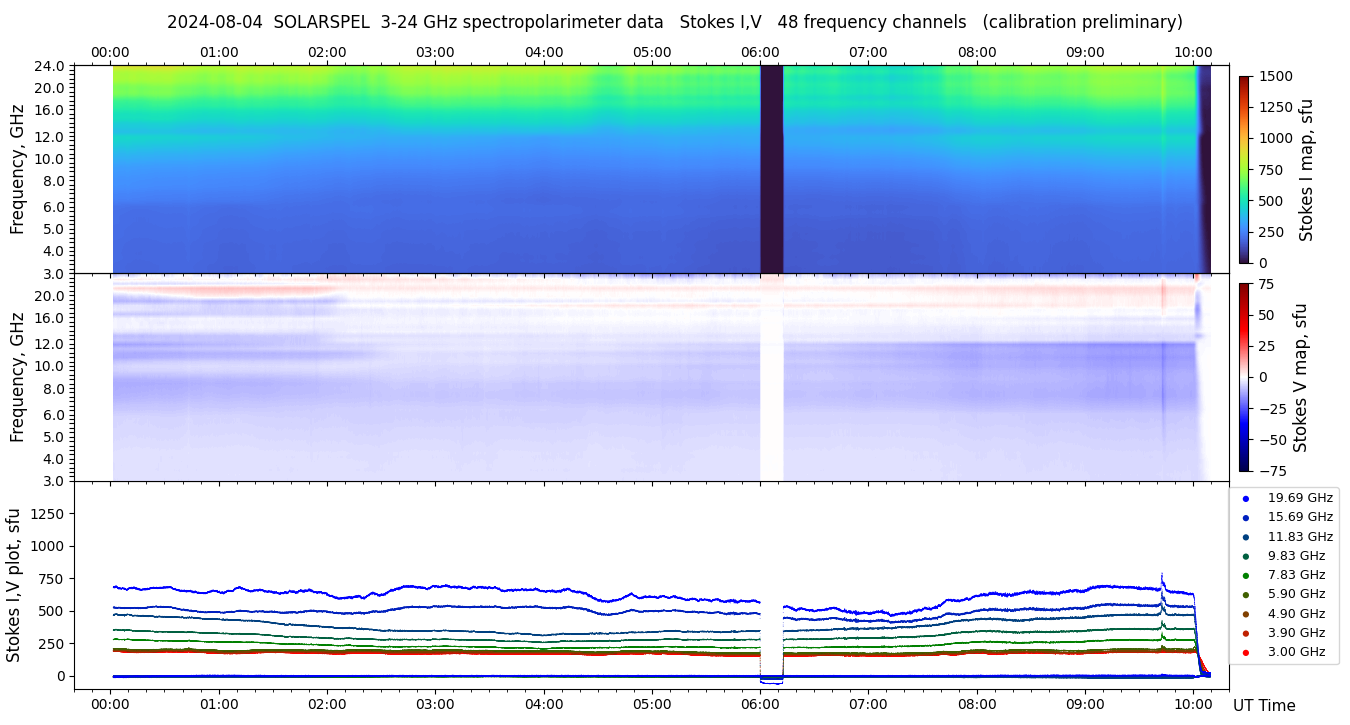Select the 11.83 GHz legend dot

pyautogui.click(x=1246, y=537)
